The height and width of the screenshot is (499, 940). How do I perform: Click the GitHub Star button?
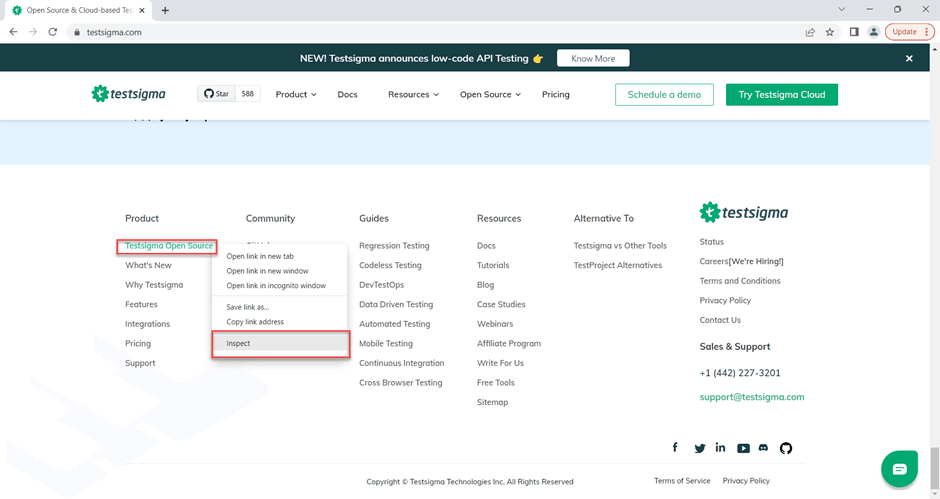coord(216,94)
